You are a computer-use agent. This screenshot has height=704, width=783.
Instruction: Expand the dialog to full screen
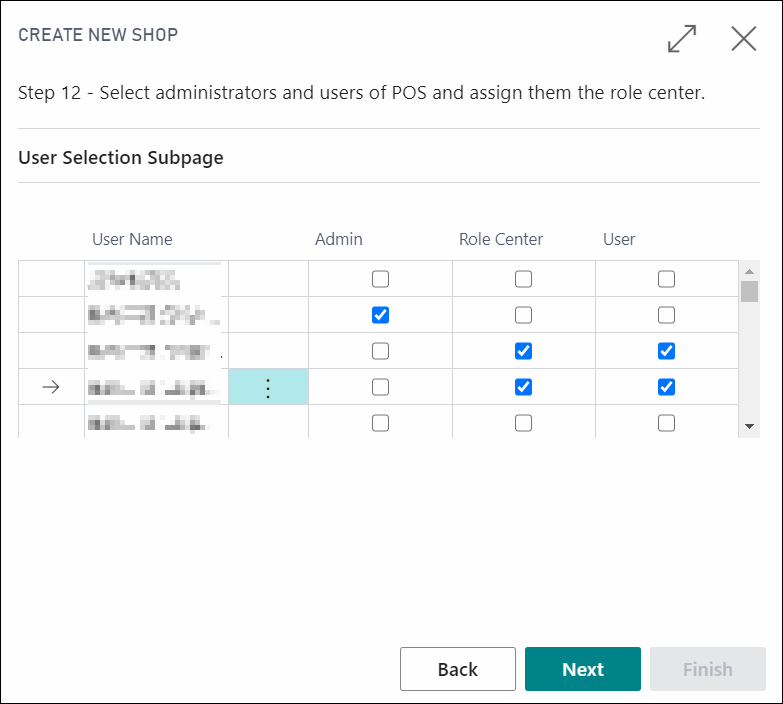click(x=682, y=38)
